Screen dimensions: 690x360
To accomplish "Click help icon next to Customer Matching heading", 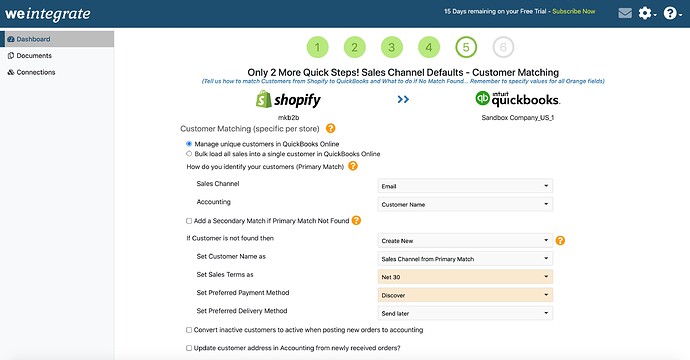I will 330,128.
